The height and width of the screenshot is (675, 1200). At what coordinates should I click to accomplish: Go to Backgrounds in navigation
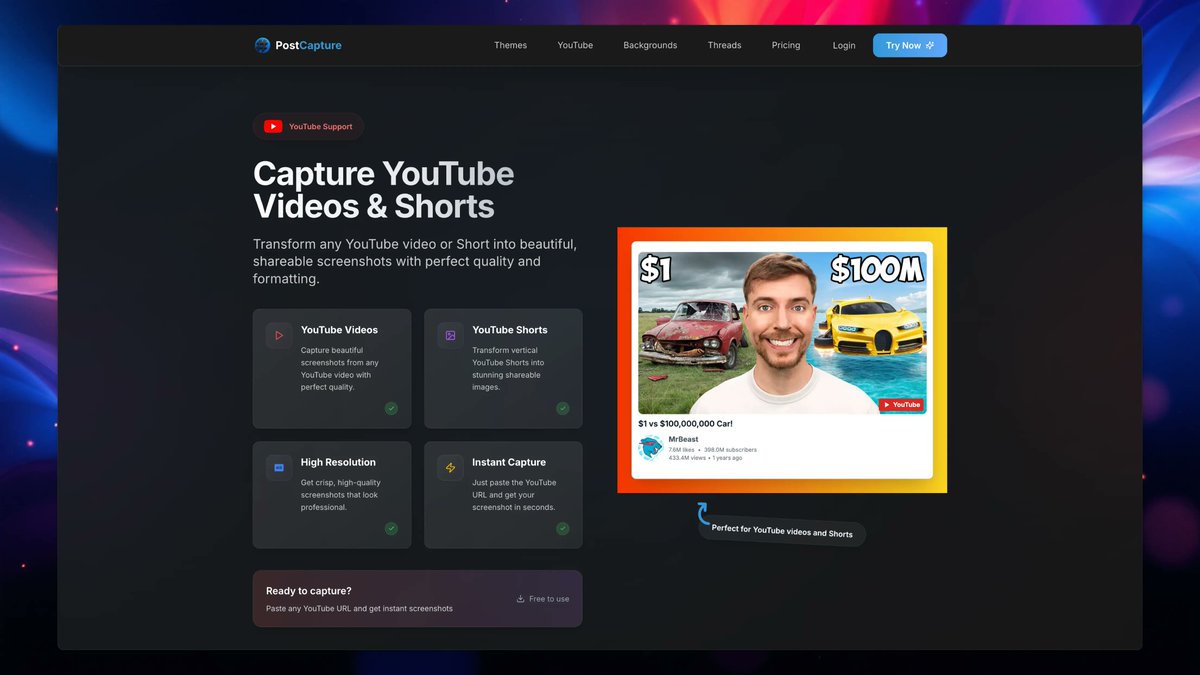(x=650, y=45)
